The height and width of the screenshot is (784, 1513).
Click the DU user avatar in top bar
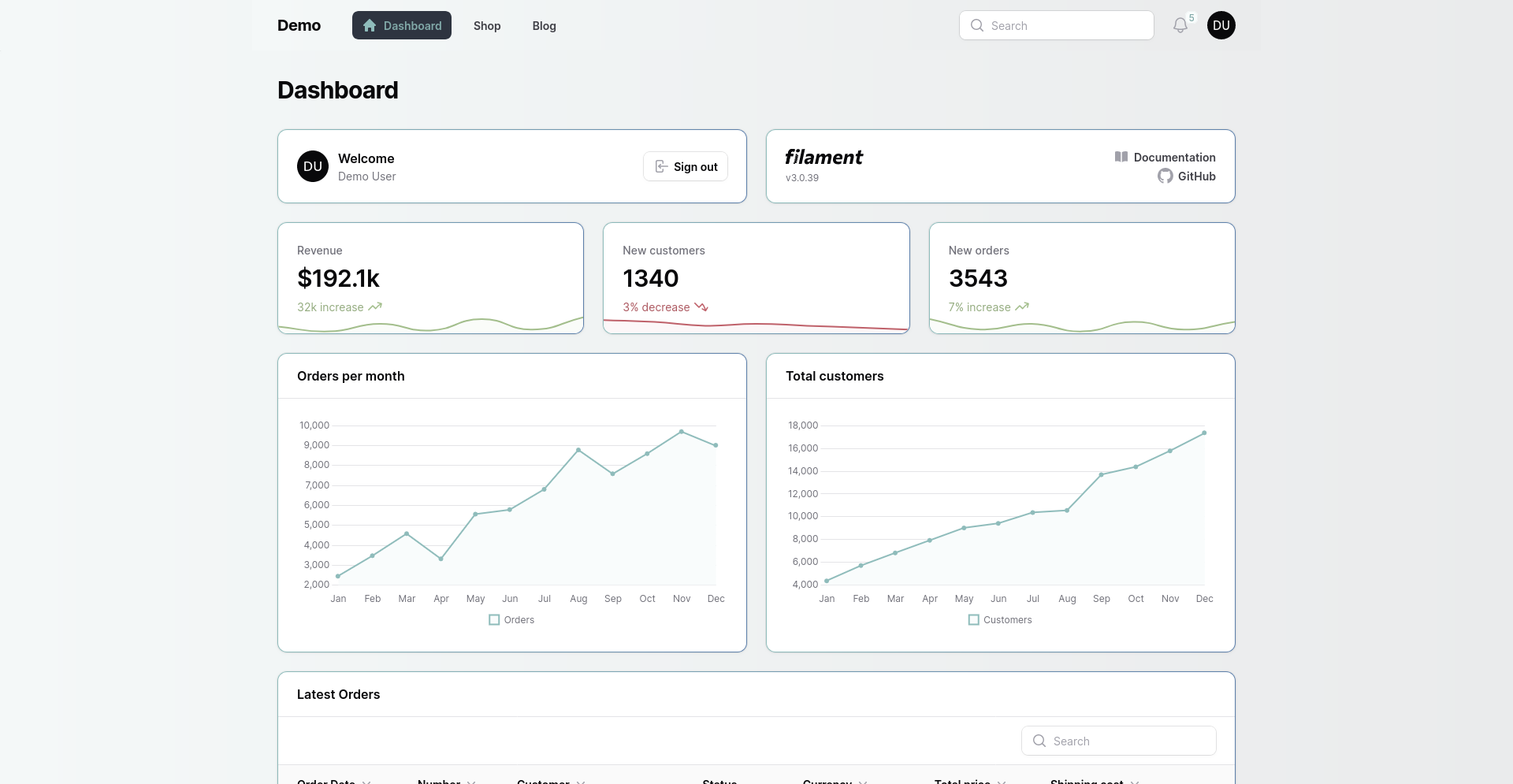[x=1221, y=25]
